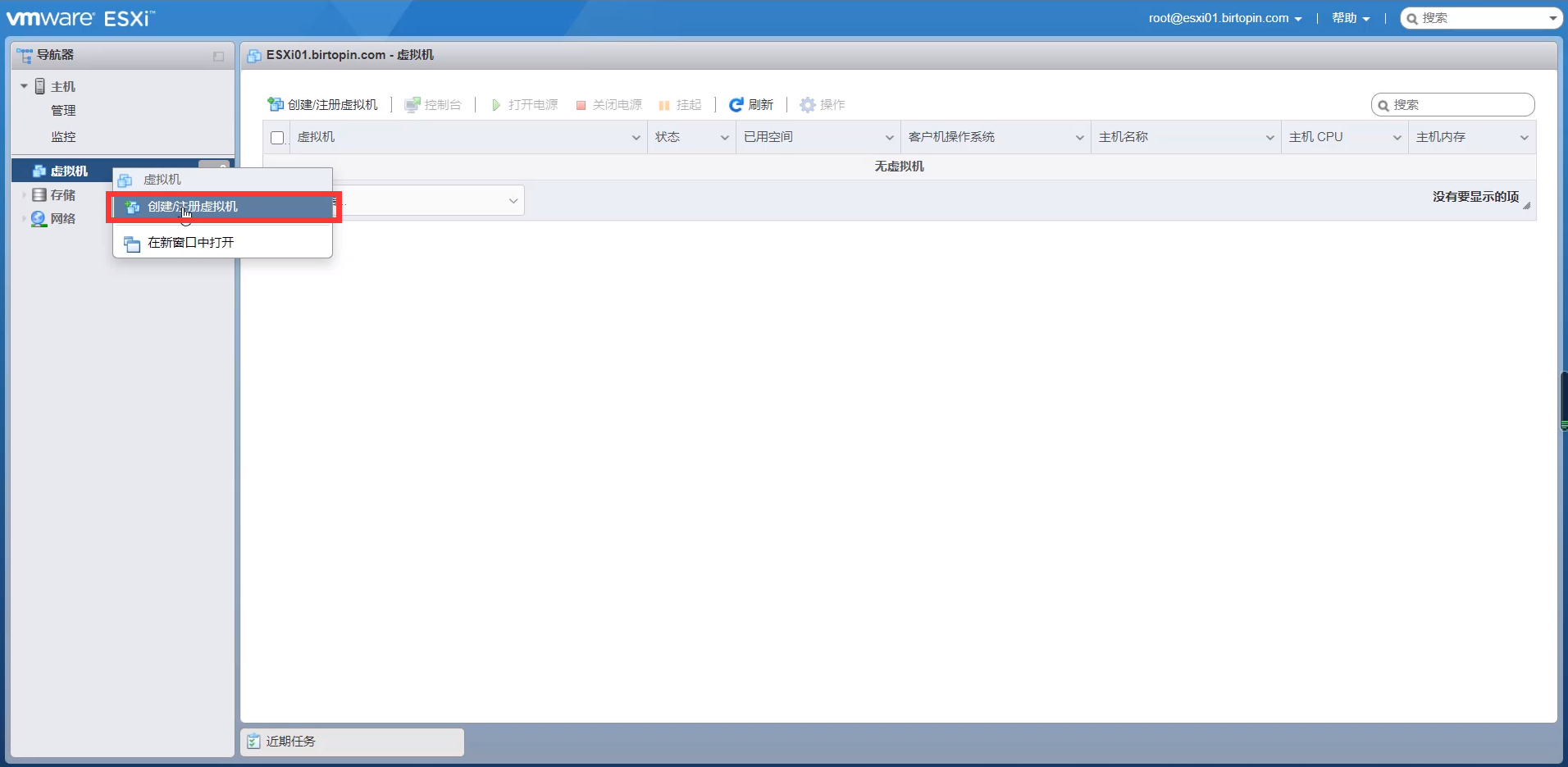
Task: Click the blue refresh arrow icon
Action: [x=736, y=104]
